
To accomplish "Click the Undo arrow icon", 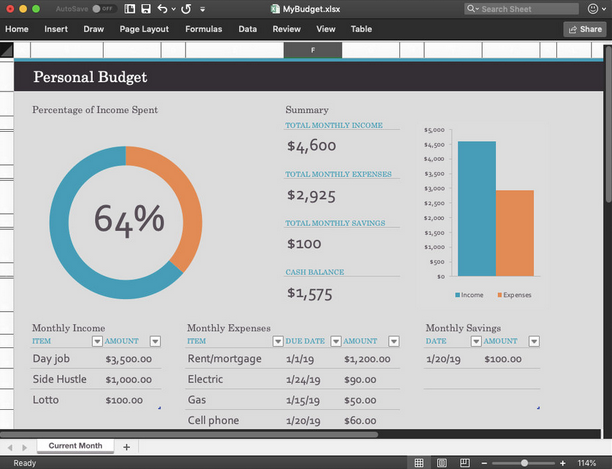I will coord(162,9).
